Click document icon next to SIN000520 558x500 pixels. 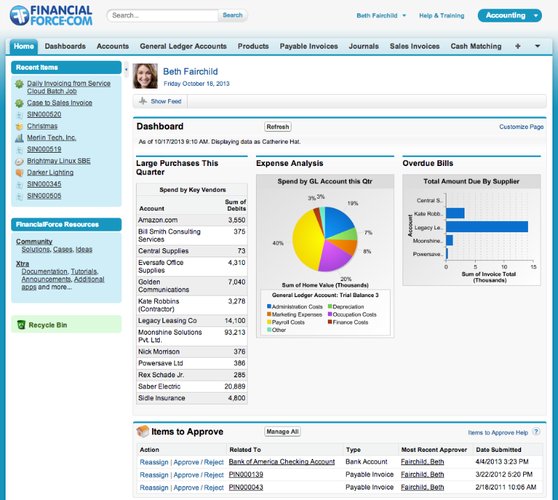(19, 115)
